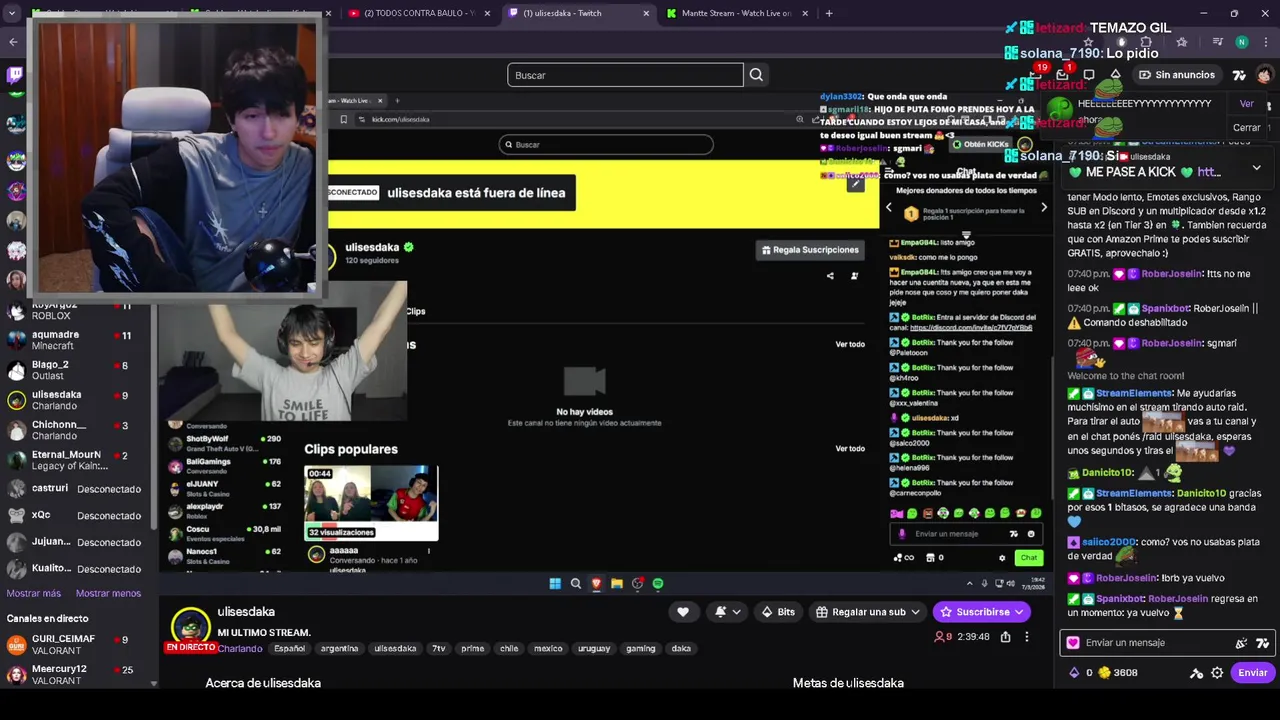Image resolution: width=1280 pixels, height=720 pixels.
Task: Click the search magnifier button beside Buscar
Action: point(756,75)
